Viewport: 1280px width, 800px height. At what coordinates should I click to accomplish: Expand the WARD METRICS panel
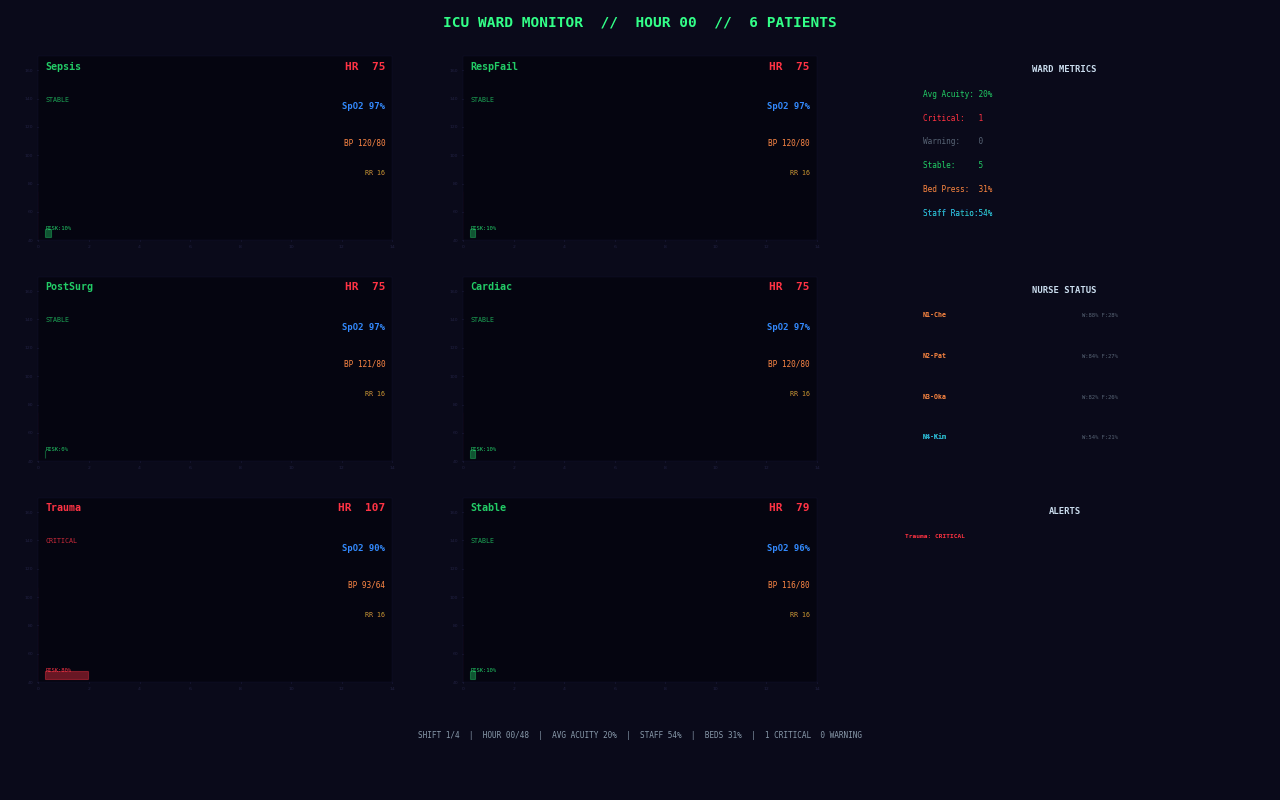pos(1063,68)
